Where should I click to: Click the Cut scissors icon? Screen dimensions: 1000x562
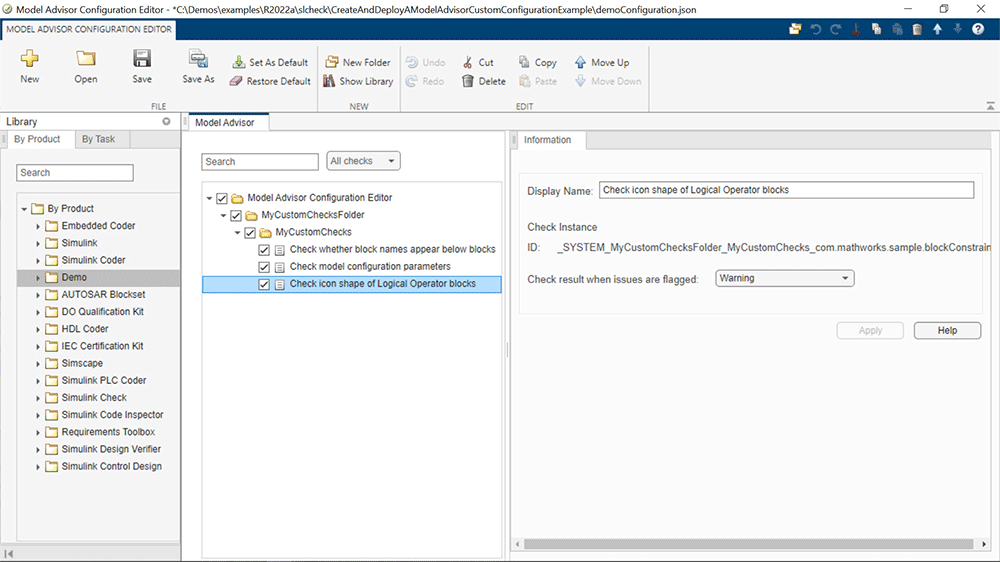point(468,62)
